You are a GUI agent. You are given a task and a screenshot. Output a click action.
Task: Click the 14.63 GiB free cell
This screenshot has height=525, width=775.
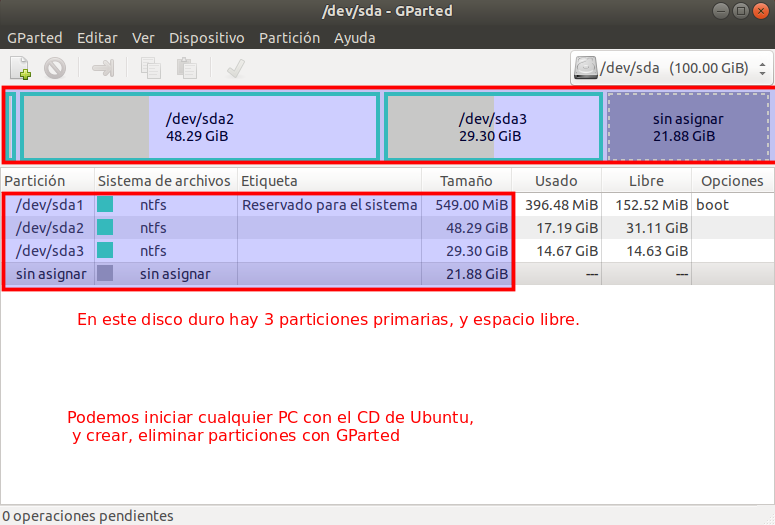[x=646, y=251]
